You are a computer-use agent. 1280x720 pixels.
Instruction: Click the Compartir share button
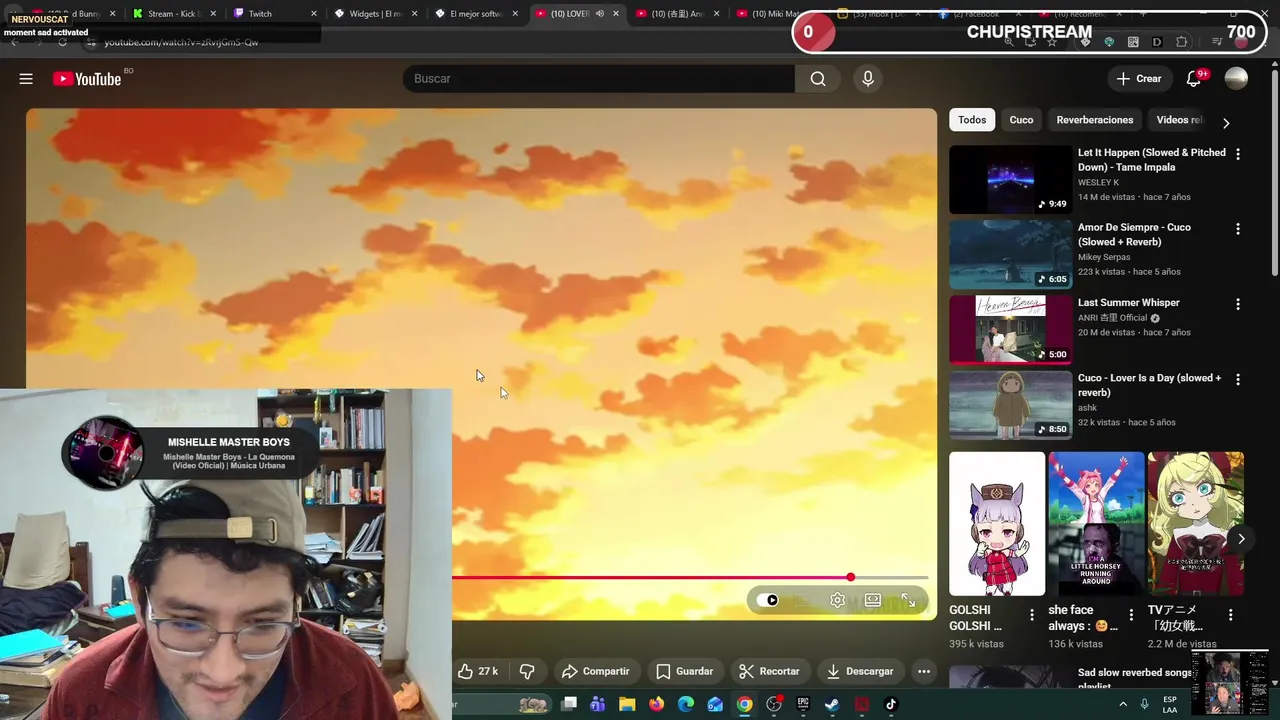(596, 671)
